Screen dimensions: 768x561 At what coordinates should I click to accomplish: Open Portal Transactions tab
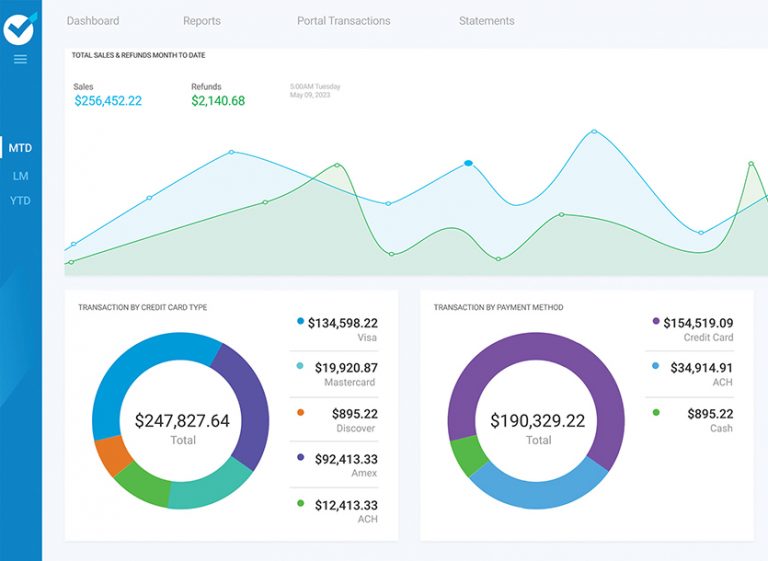[x=343, y=21]
